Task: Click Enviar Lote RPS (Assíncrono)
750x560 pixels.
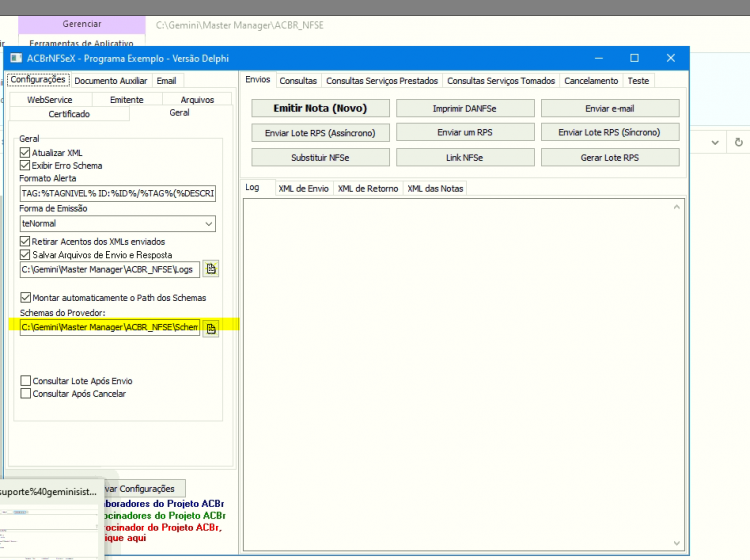Action: tap(320, 132)
